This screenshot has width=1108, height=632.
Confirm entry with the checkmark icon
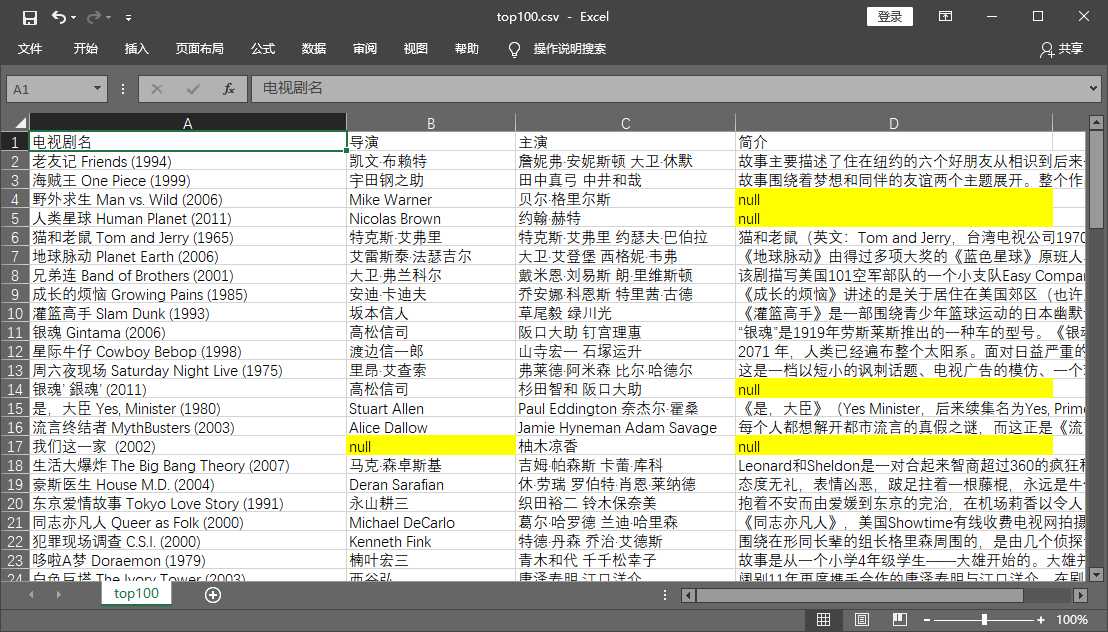192,89
